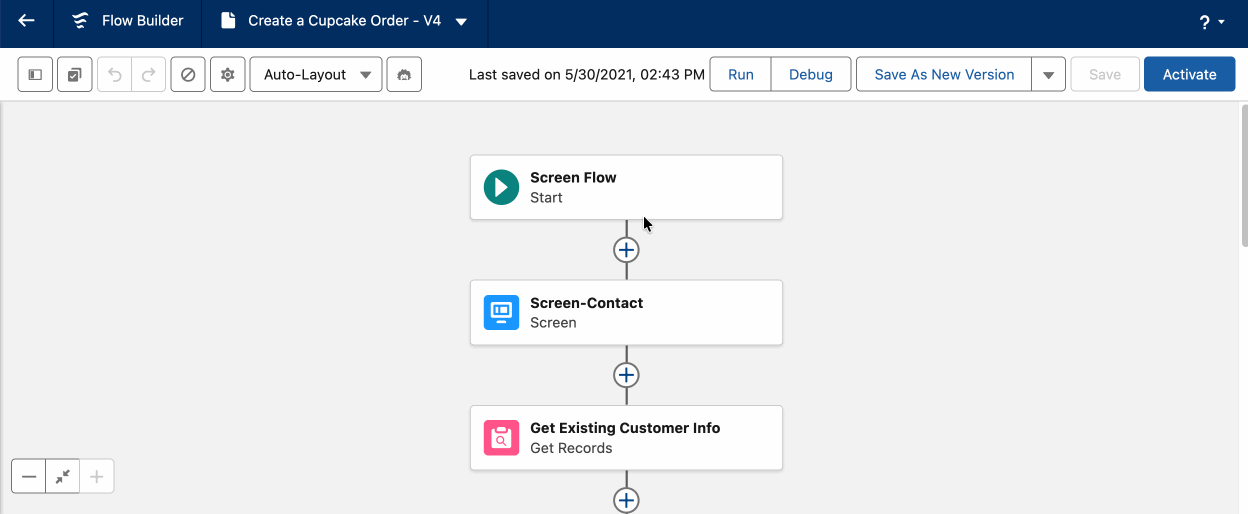Image resolution: width=1248 pixels, height=514 pixels.
Task: Toggle the left toolbox panel icon
Action: [35, 75]
